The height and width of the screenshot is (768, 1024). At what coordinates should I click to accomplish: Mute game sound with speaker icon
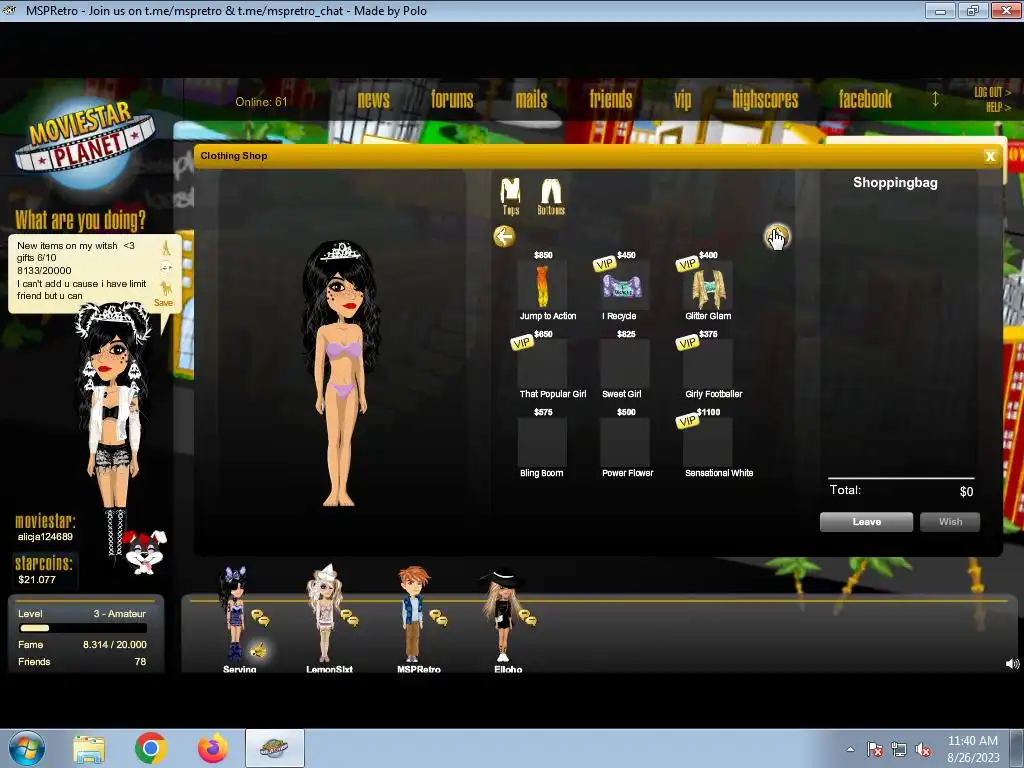pos(1012,664)
